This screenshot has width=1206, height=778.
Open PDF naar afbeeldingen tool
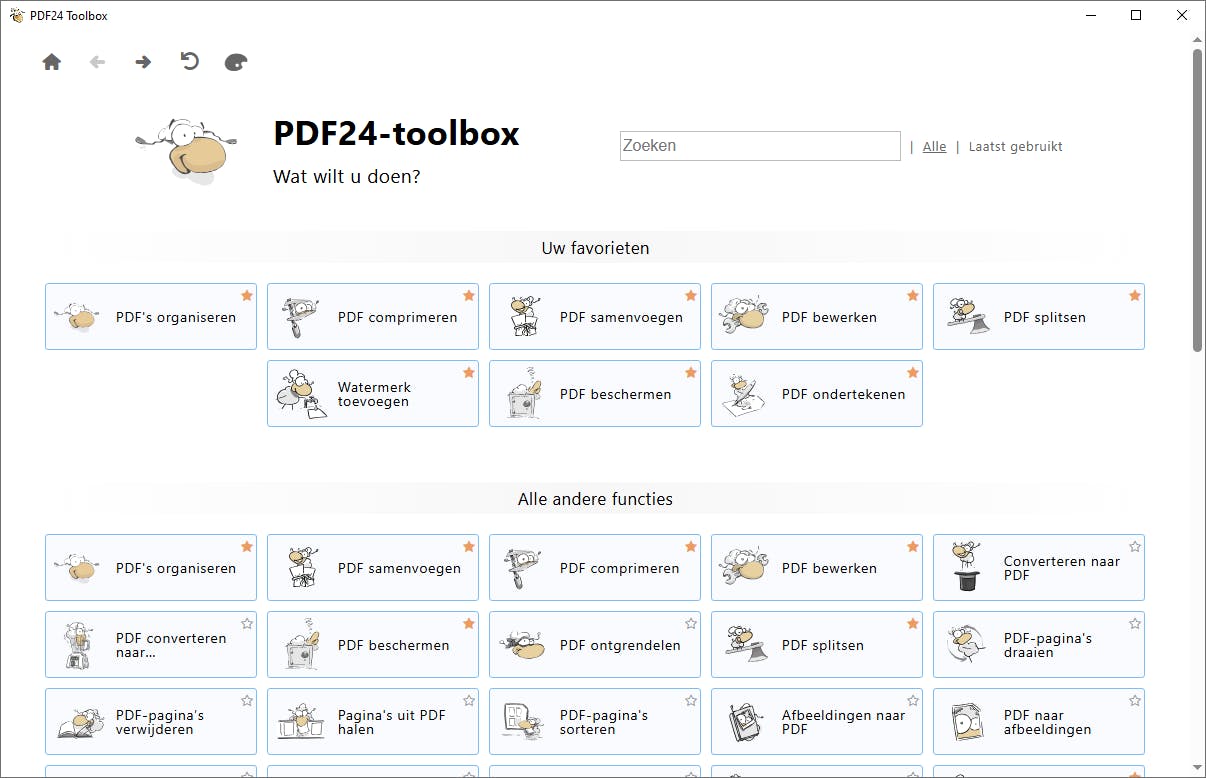[1039, 722]
